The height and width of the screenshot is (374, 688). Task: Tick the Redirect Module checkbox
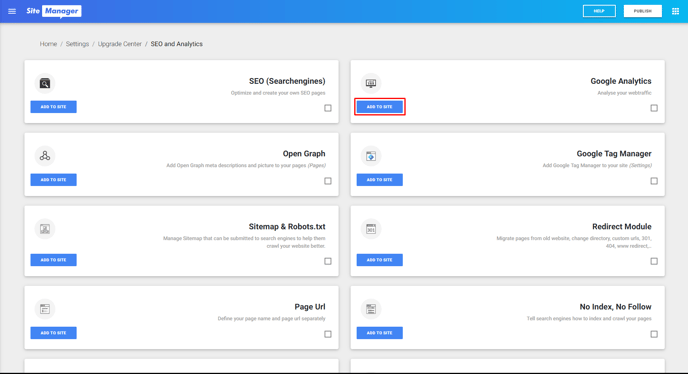pos(654,261)
